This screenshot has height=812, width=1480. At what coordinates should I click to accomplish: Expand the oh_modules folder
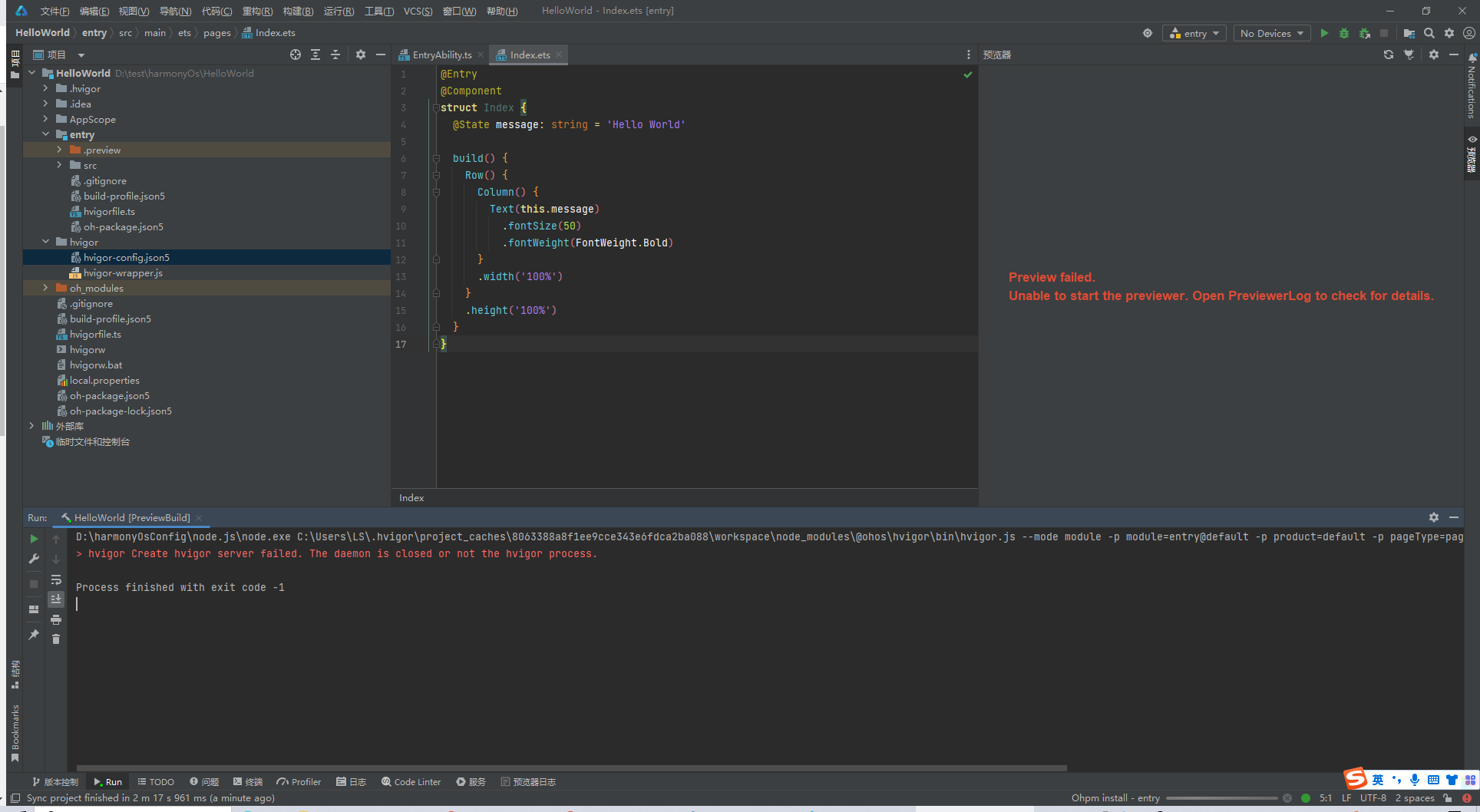pos(46,288)
